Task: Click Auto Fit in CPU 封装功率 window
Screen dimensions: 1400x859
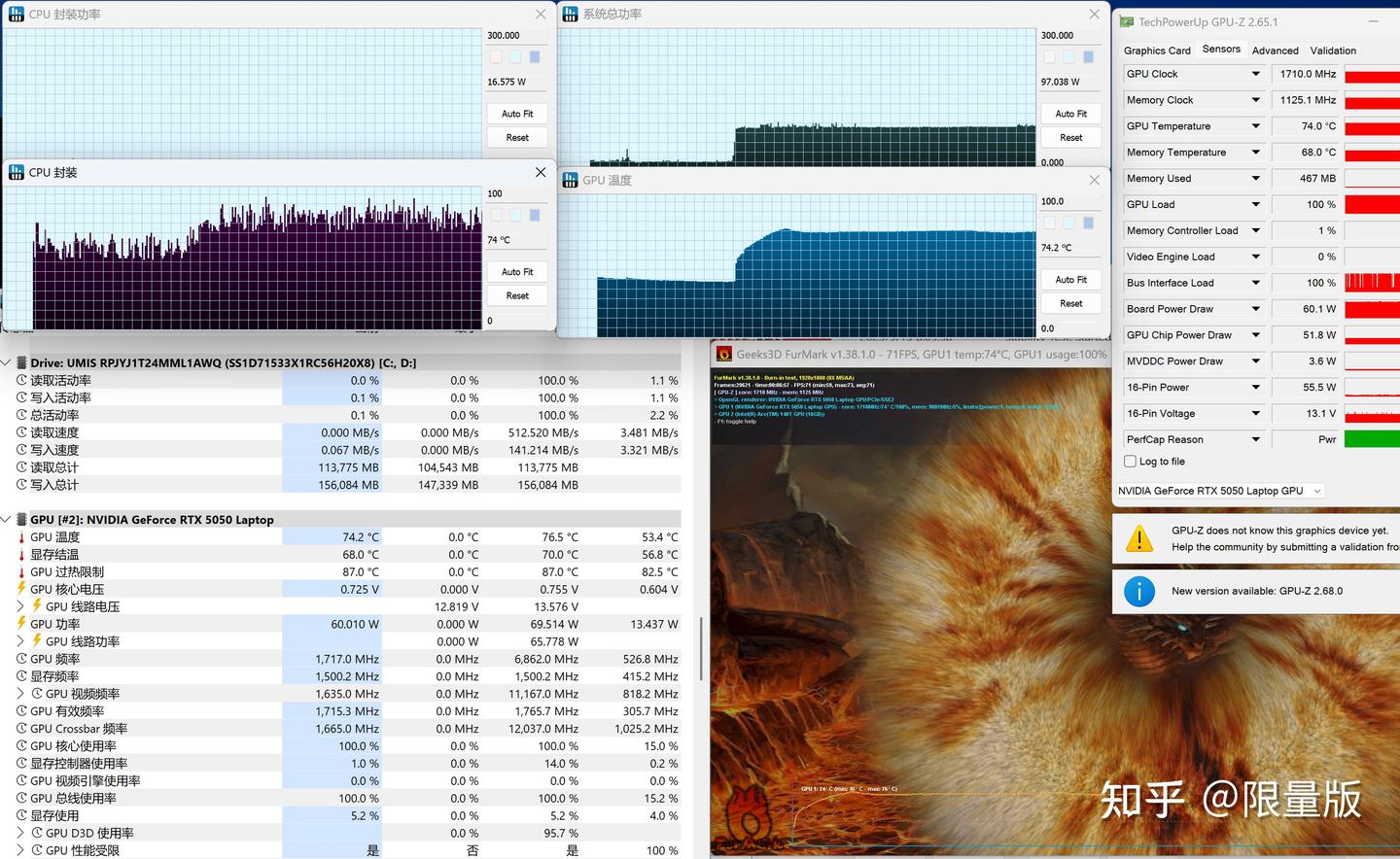Action: point(517,114)
